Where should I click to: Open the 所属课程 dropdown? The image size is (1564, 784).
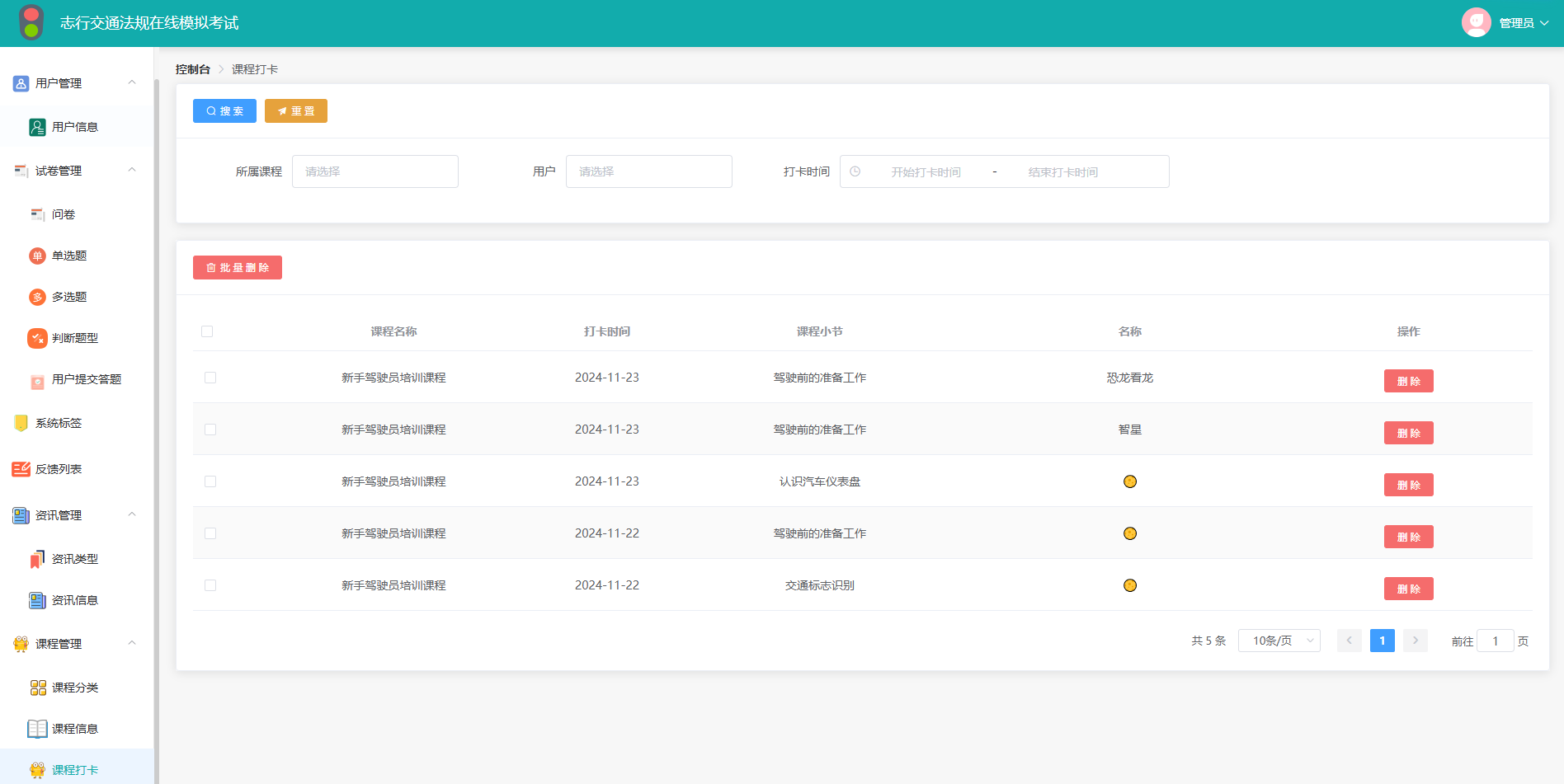pos(375,171)
